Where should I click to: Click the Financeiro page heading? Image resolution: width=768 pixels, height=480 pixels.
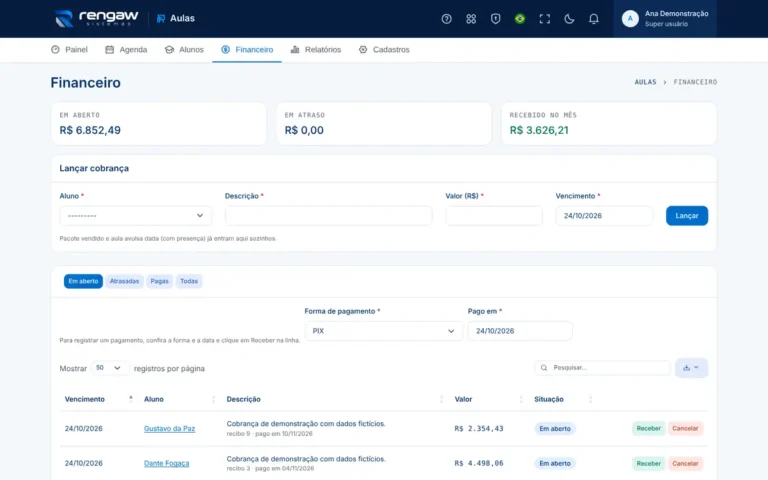pyautogui.click(x=85, y=82)
